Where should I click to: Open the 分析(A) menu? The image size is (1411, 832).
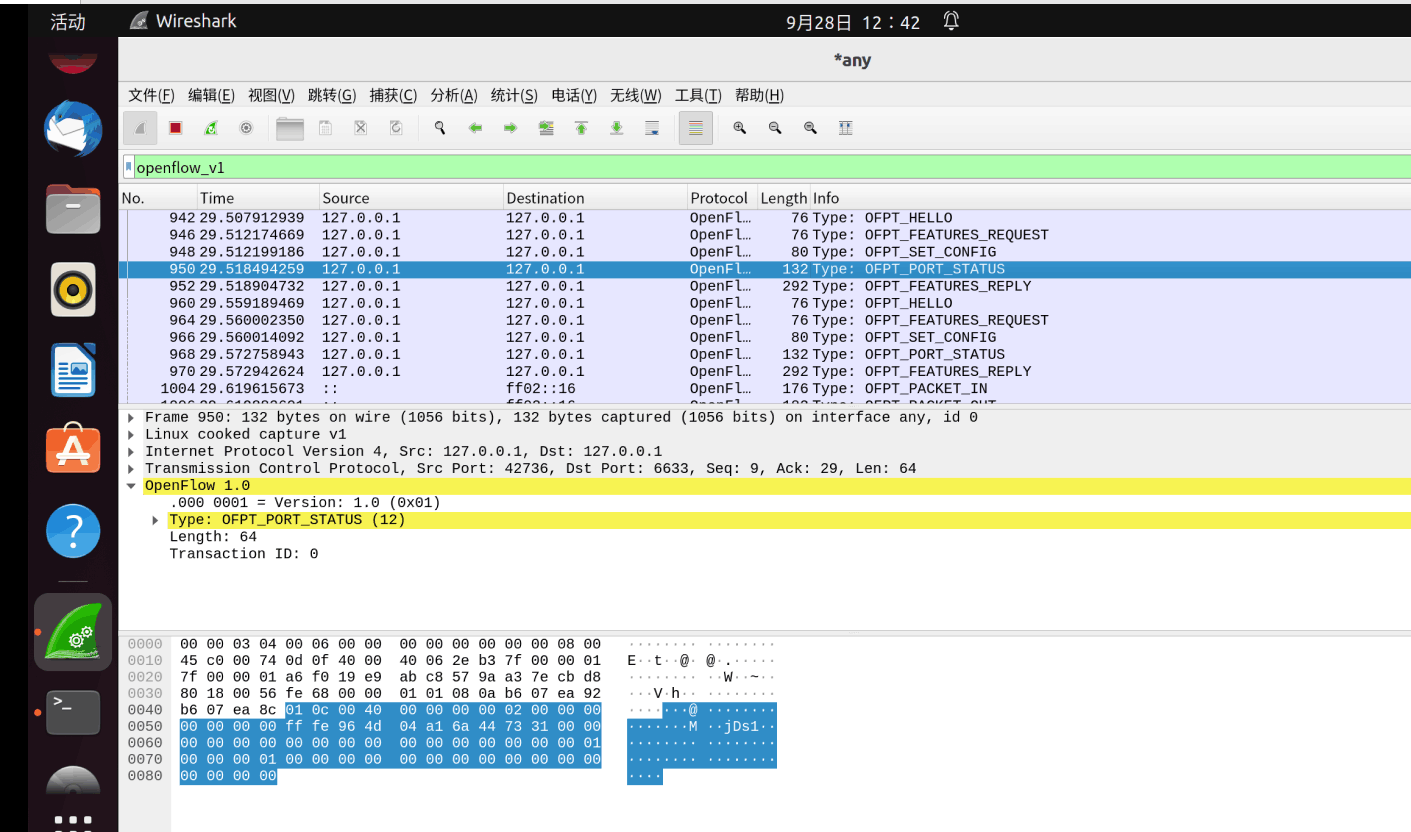tap(454, 95)
